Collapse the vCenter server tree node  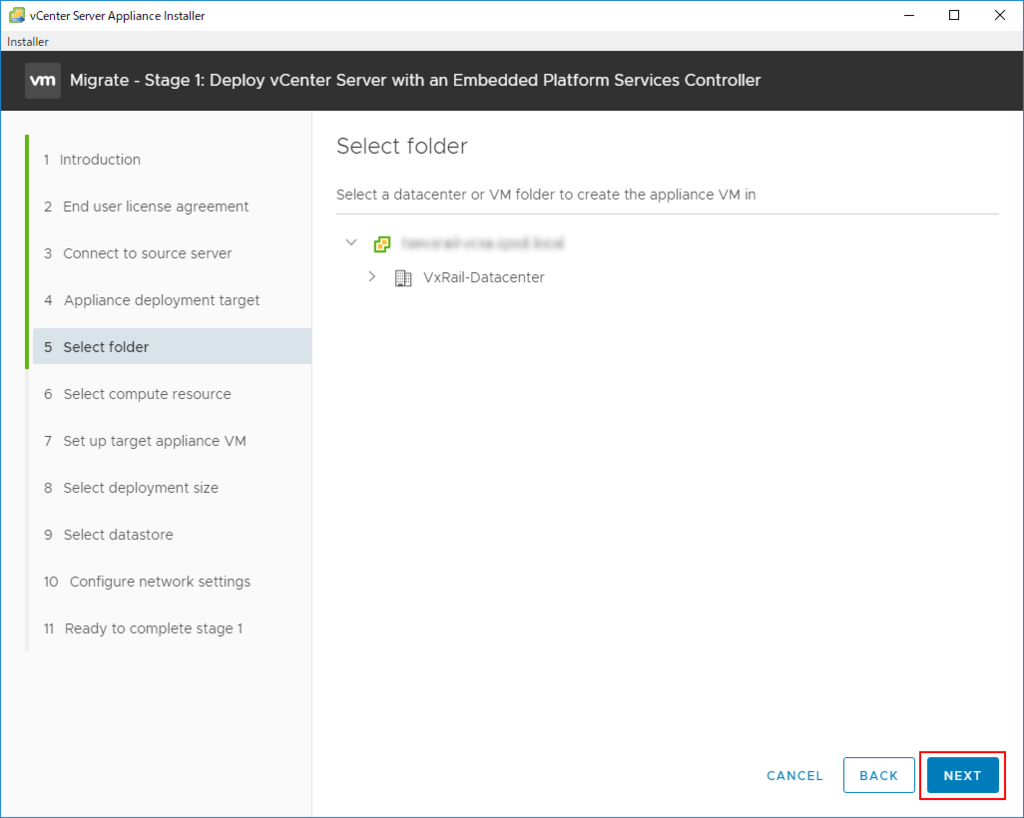pyautogui.click(x=351, y=243)
